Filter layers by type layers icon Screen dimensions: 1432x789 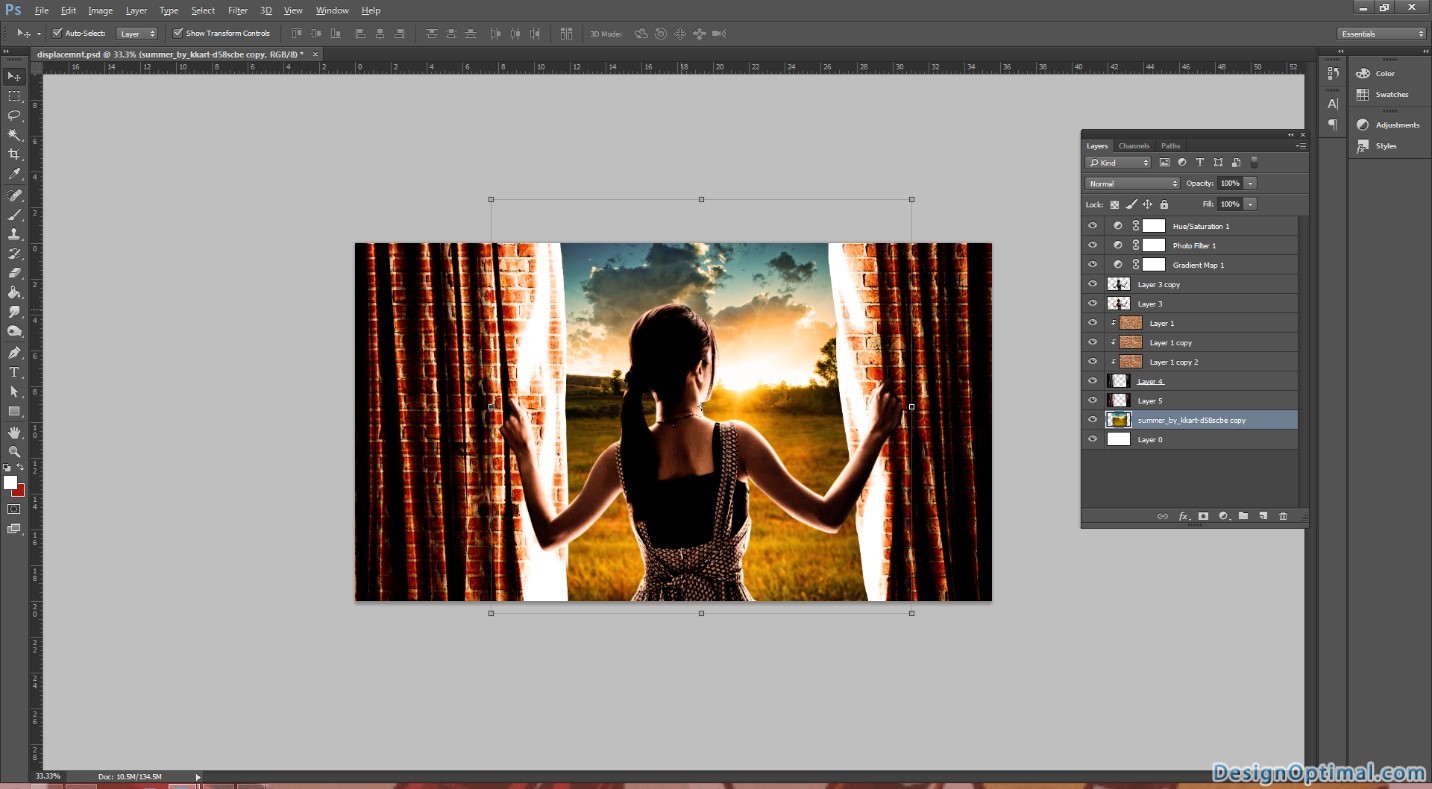coord(1200,162)
